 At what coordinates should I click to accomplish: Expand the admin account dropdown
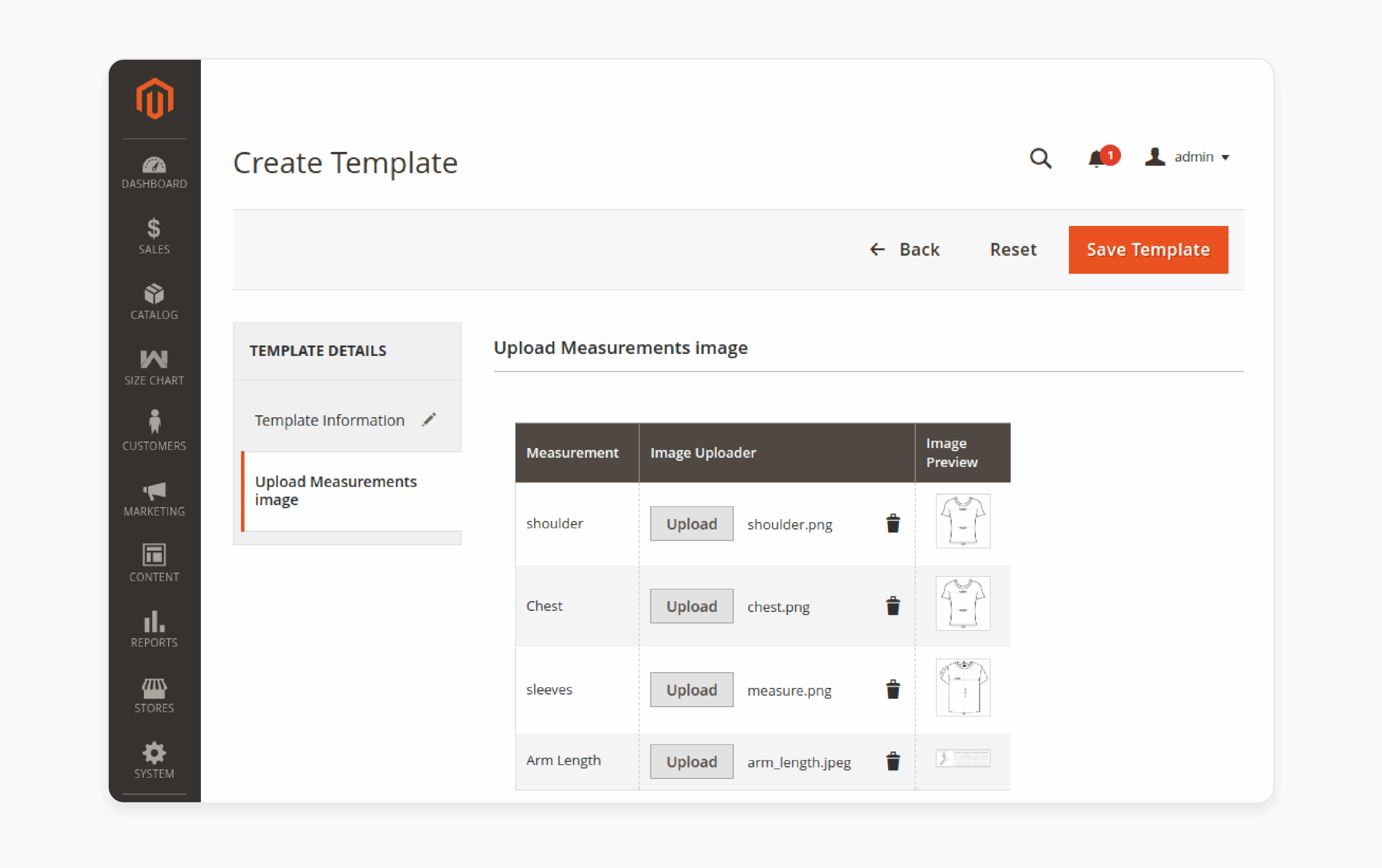[1187, 157]
